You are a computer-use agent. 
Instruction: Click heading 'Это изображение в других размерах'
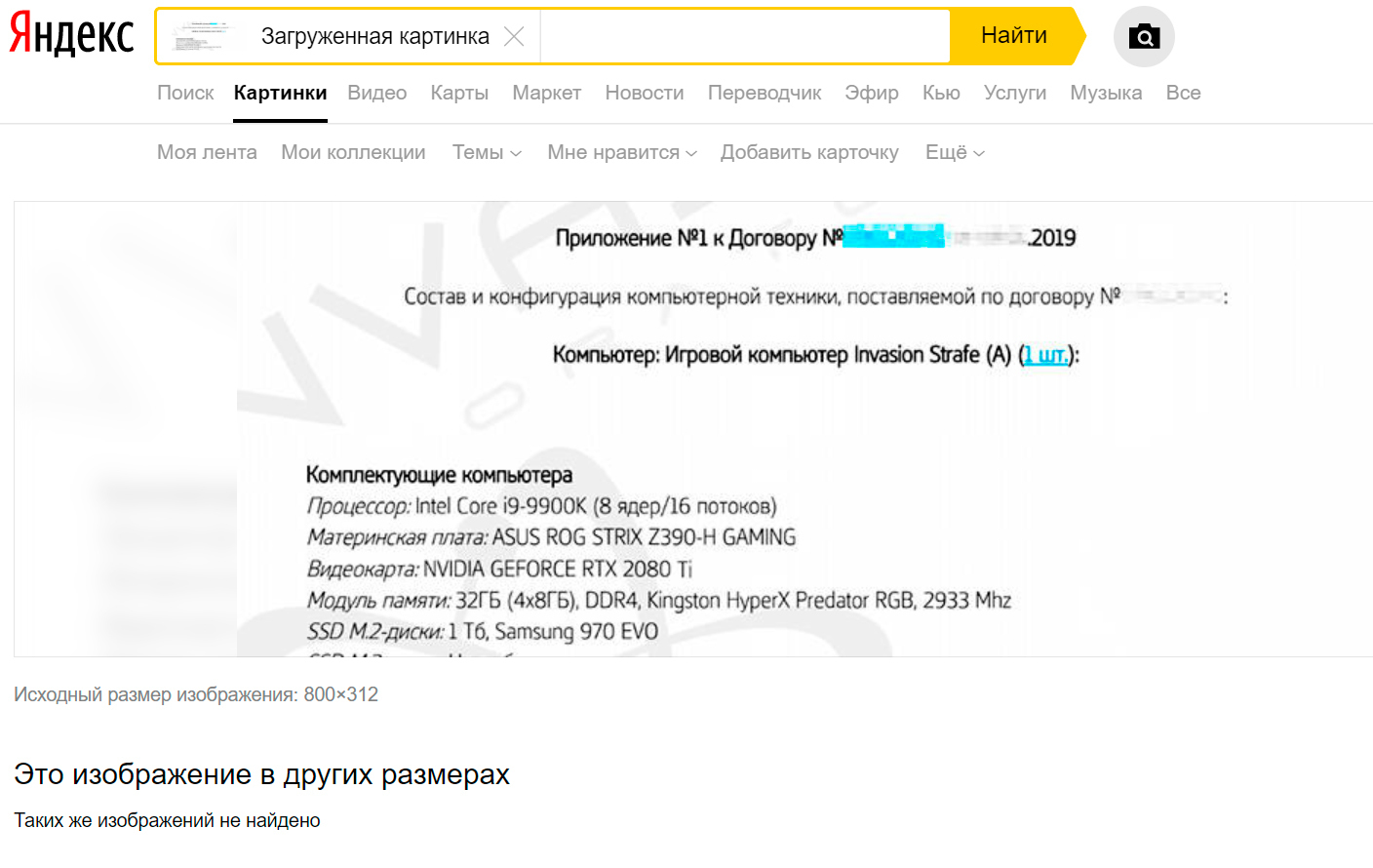click(x=261, y=774)
